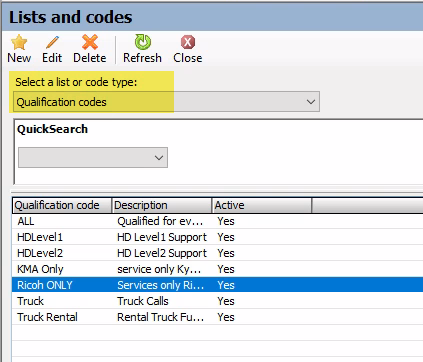Select the Truck qualification code
The height and width of the screenshot is (362, 423).
coord(30,301)
